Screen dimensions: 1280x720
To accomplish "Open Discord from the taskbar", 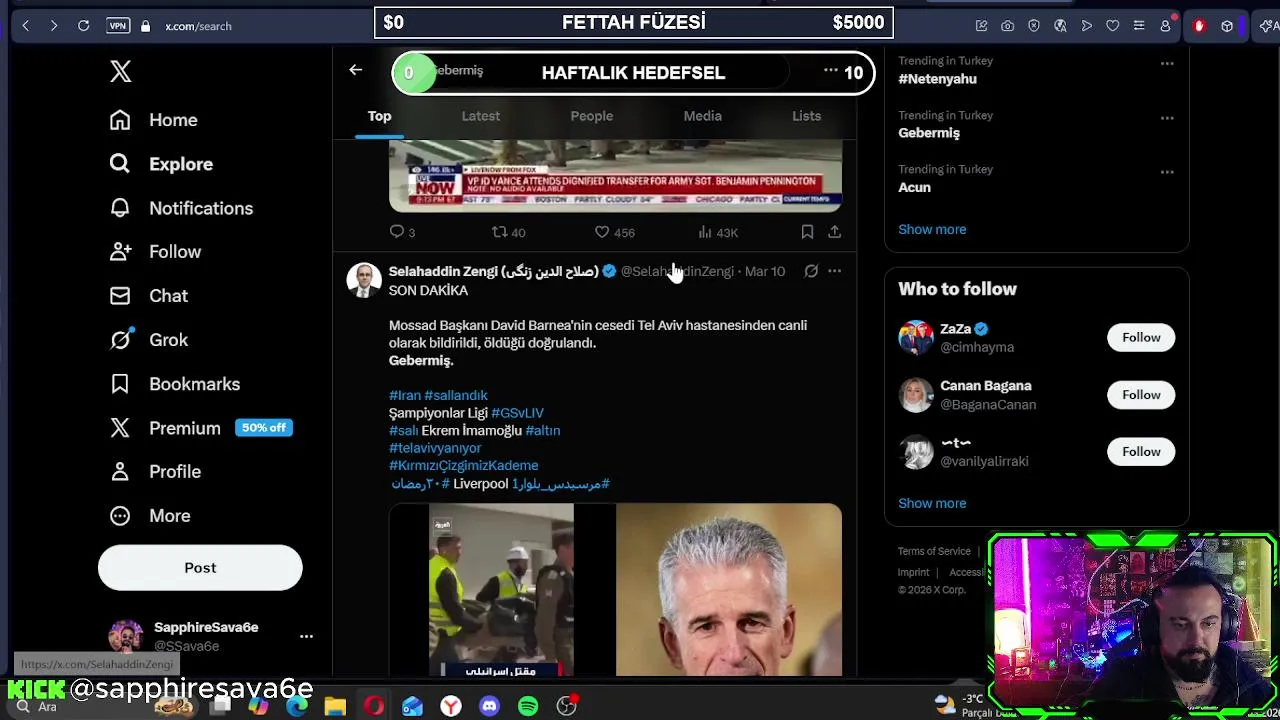I will 489,706.
